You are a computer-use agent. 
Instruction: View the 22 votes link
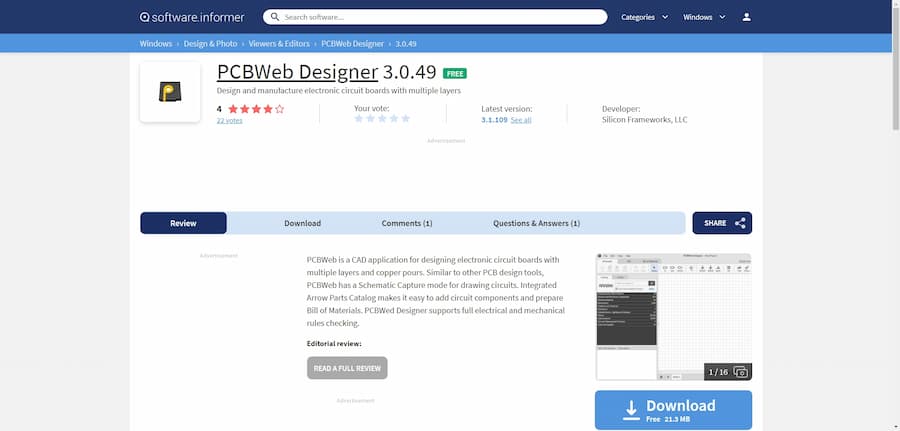230,121
